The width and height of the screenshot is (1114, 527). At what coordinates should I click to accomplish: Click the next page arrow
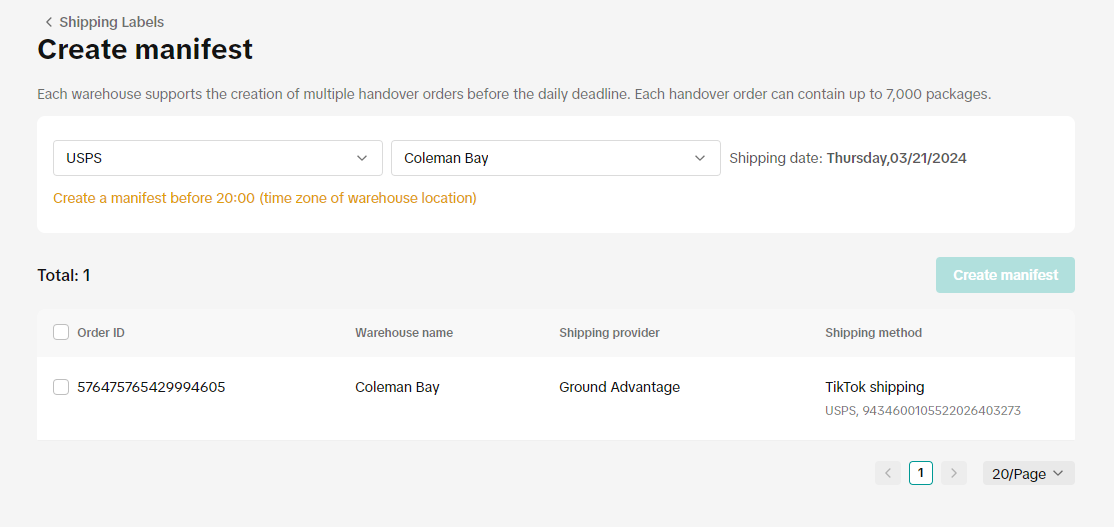(x=954, y=473)
